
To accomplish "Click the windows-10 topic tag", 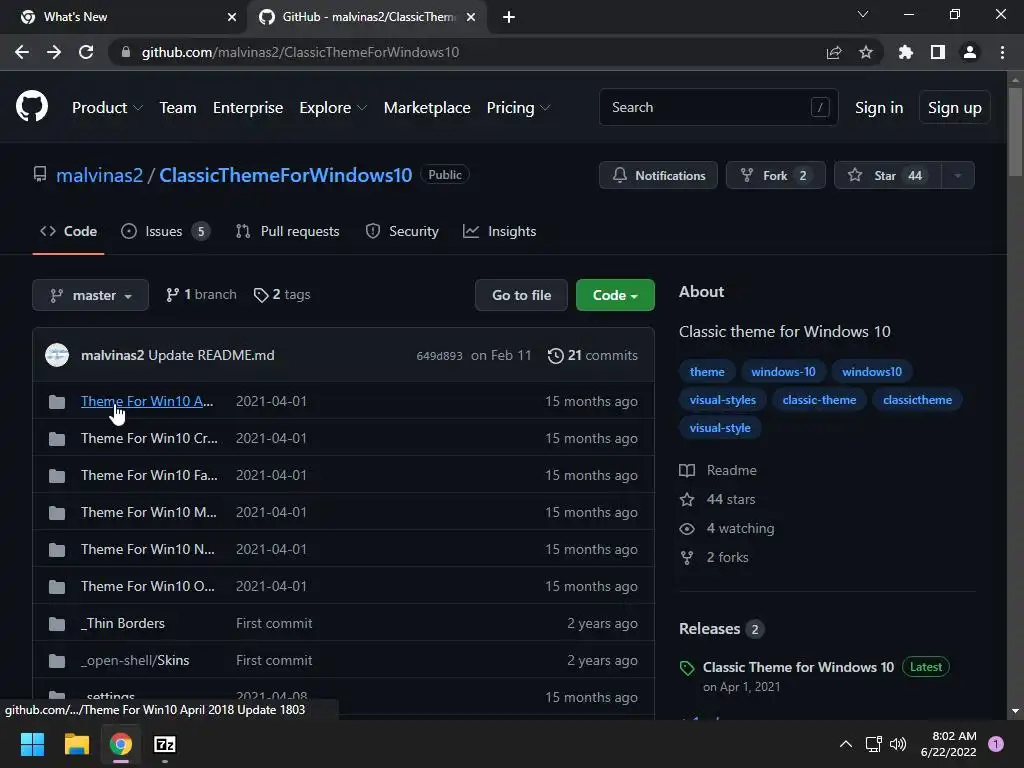I will (783, 372).
